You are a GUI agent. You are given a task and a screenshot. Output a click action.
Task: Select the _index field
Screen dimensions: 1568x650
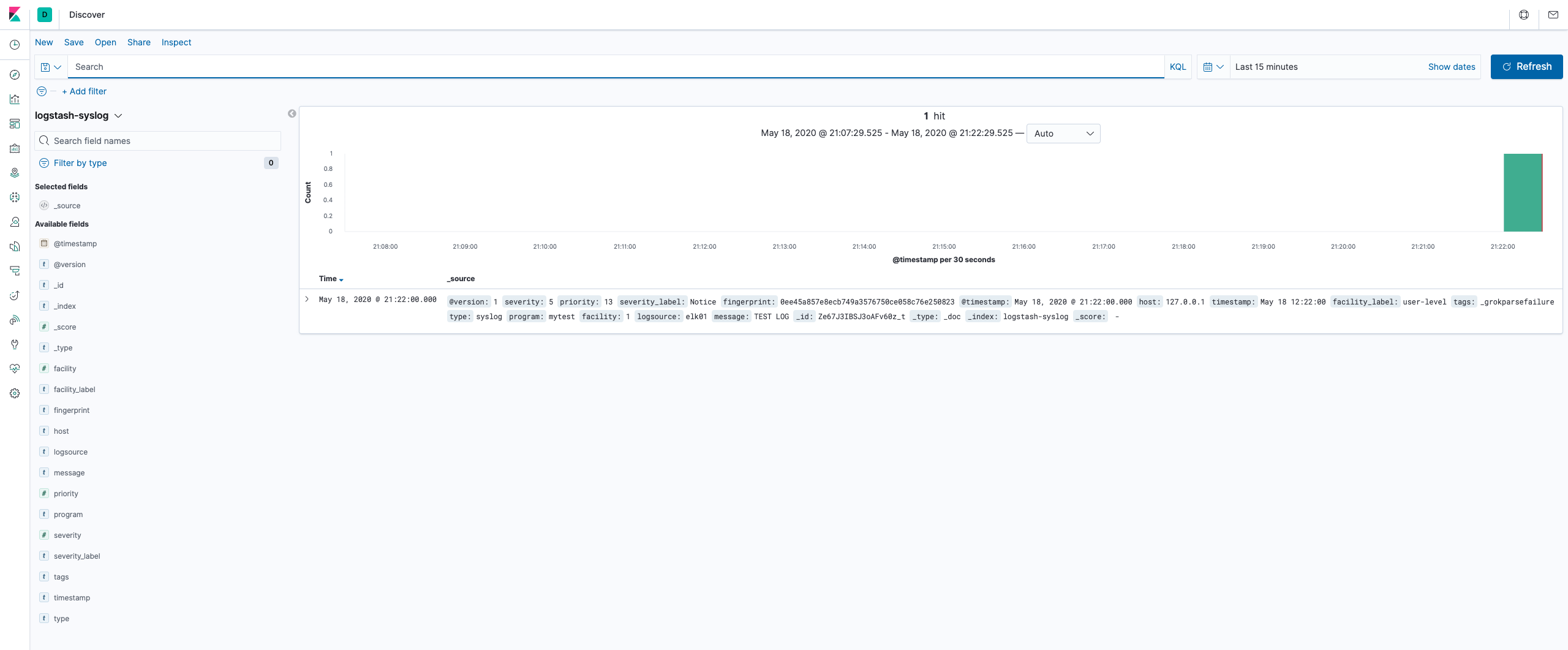click(x=65, y=306)
